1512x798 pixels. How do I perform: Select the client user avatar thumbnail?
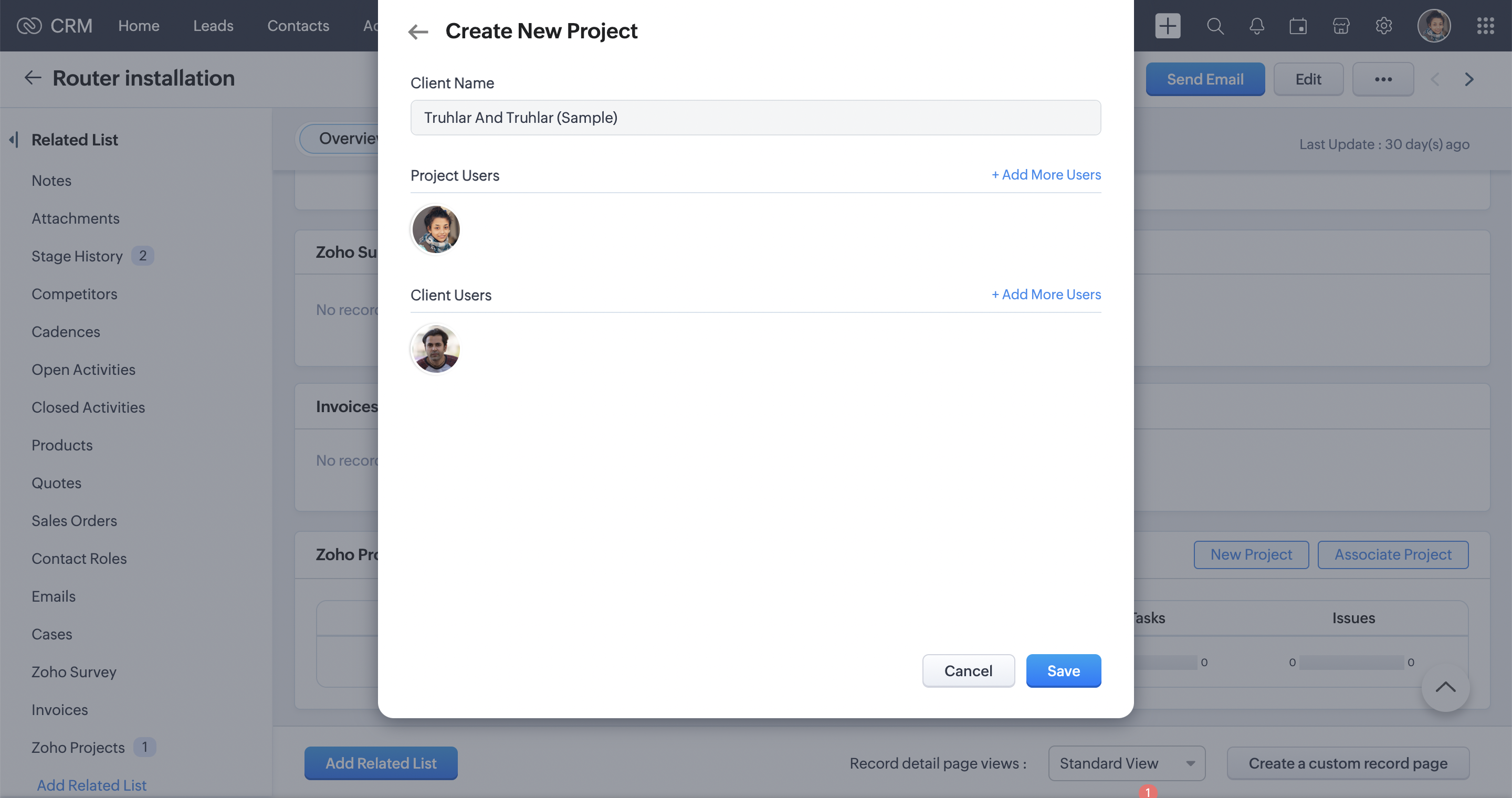click(x=436, y=349)
